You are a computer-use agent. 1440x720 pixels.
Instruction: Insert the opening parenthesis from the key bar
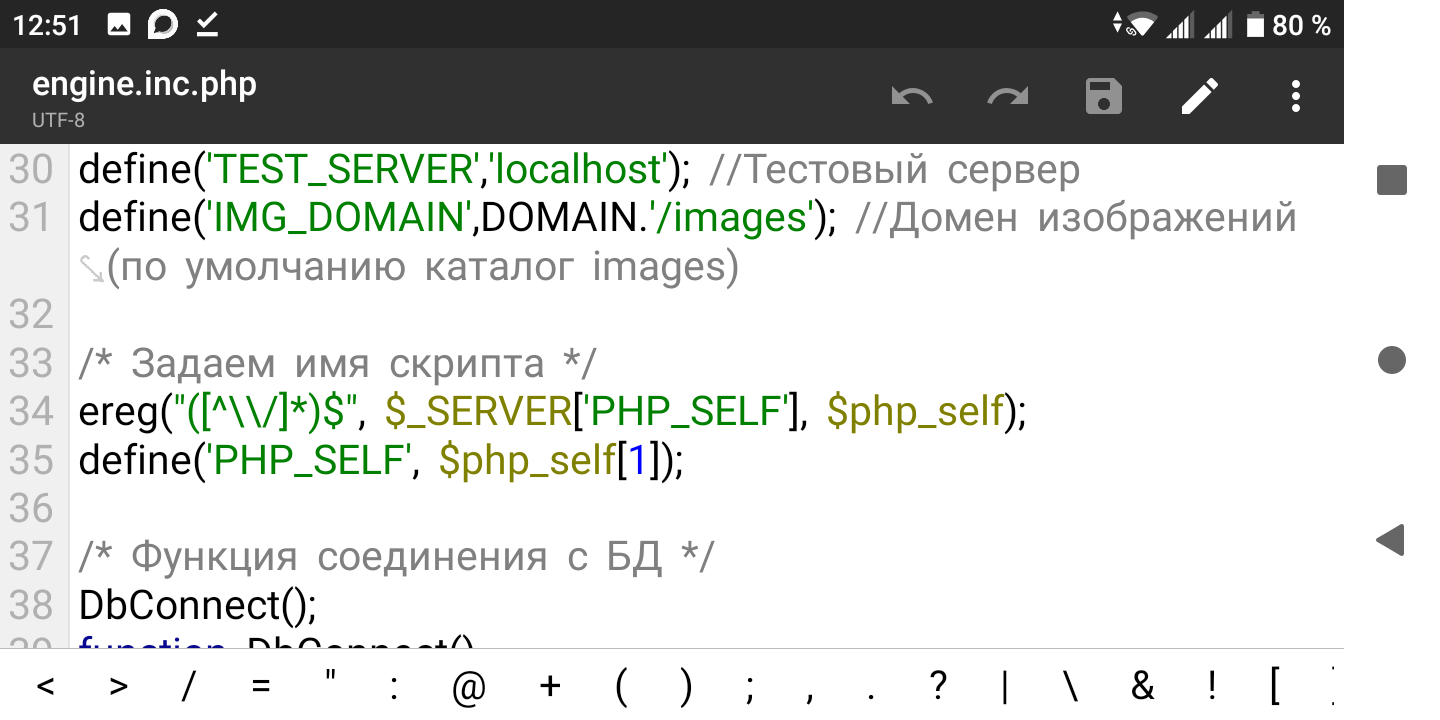coord(621,686)
